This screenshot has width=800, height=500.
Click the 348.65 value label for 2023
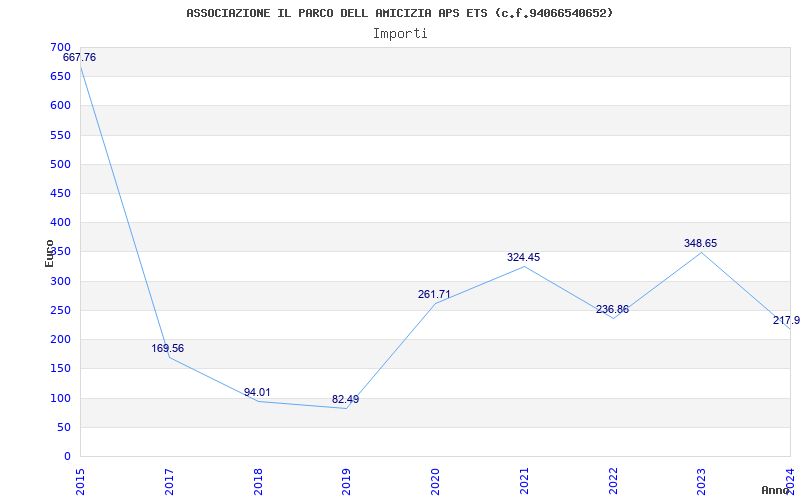point(701,243)
